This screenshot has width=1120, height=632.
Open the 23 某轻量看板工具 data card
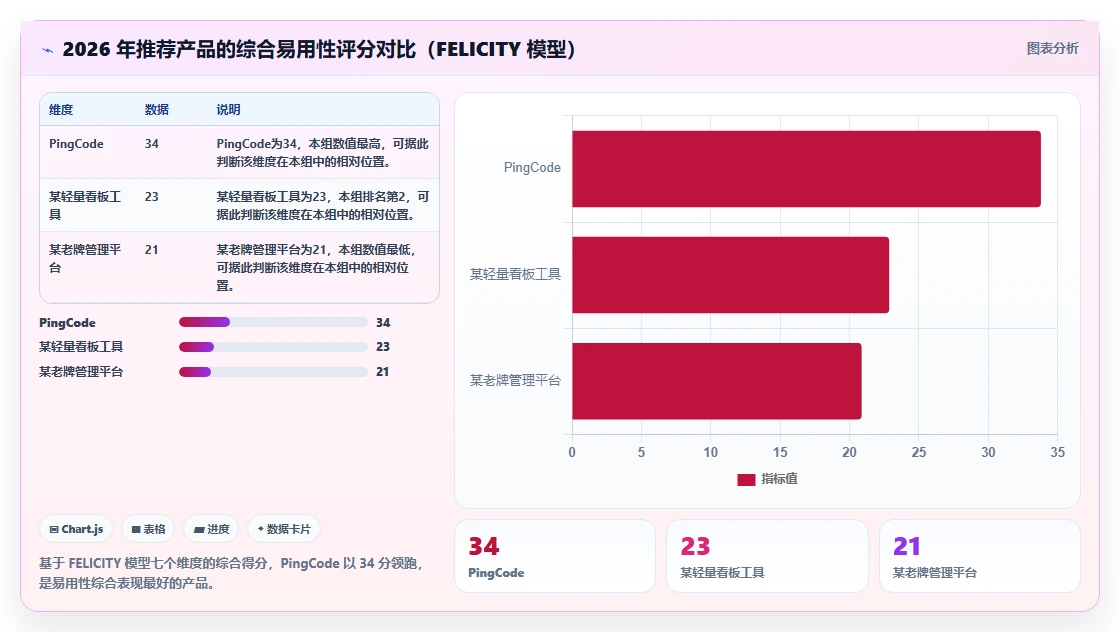pos(767,556)
